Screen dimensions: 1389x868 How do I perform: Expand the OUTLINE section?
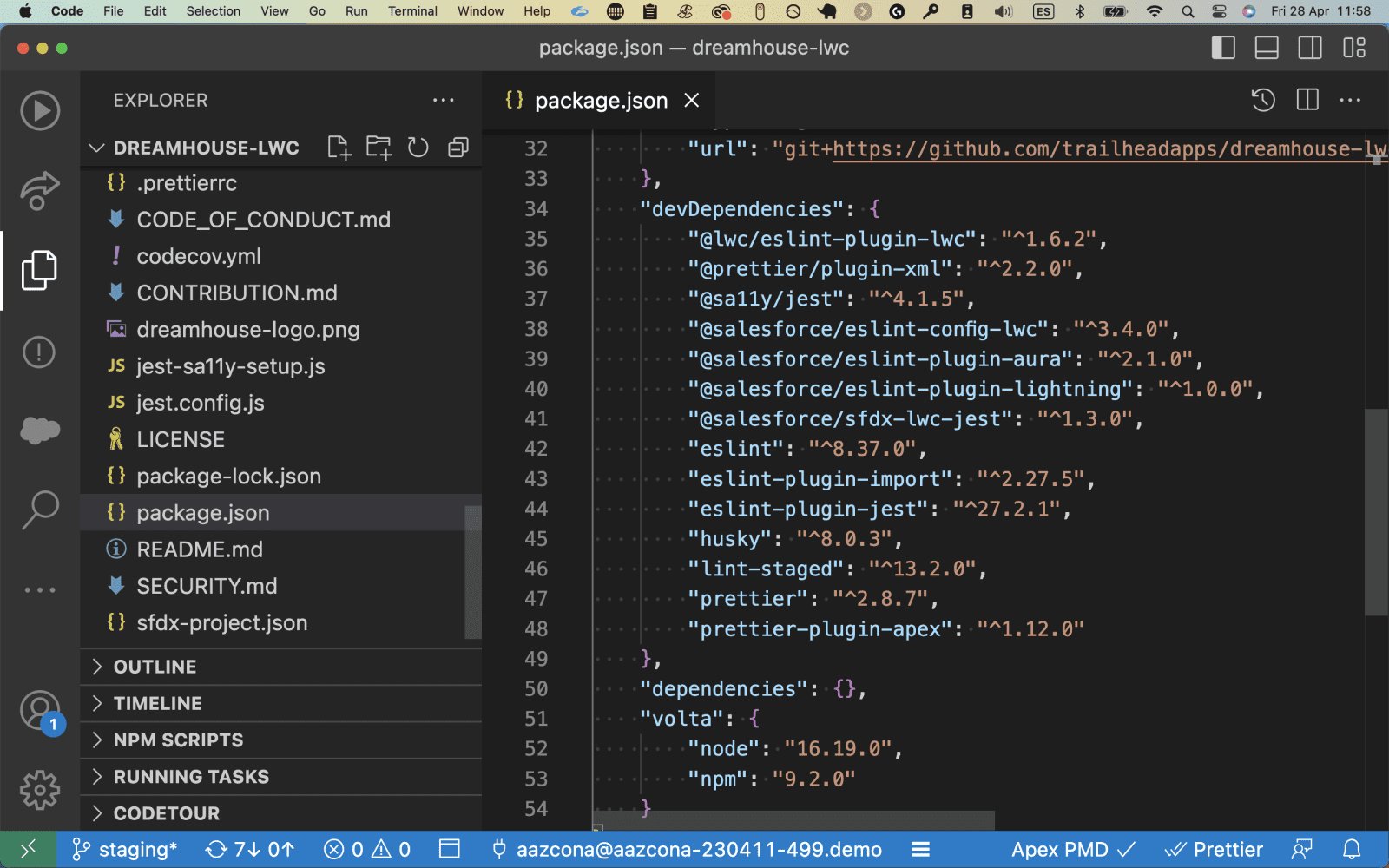point(155,667)
